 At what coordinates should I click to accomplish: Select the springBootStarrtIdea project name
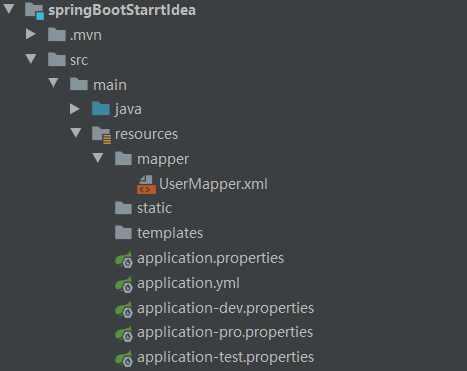point(122,10)
